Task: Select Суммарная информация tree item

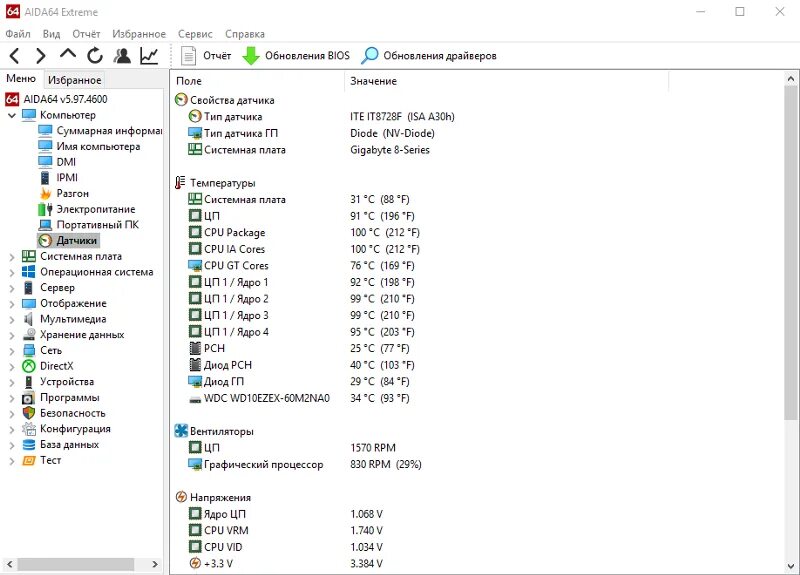Action: tap(109, 131)
